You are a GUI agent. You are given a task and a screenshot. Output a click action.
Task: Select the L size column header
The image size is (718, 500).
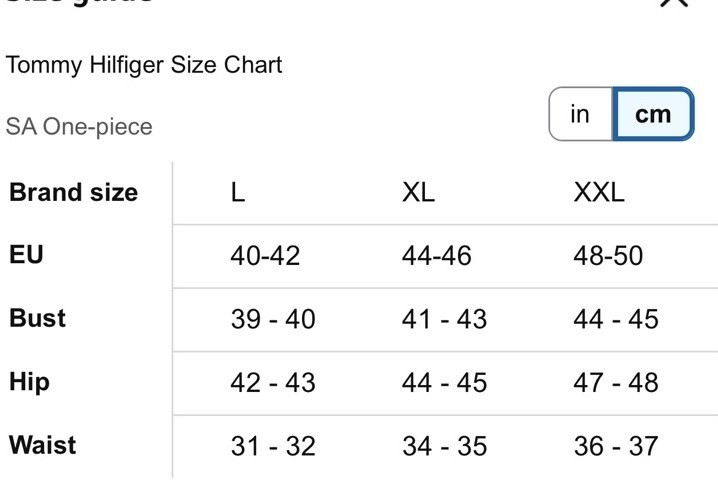(x=238, y=192)
